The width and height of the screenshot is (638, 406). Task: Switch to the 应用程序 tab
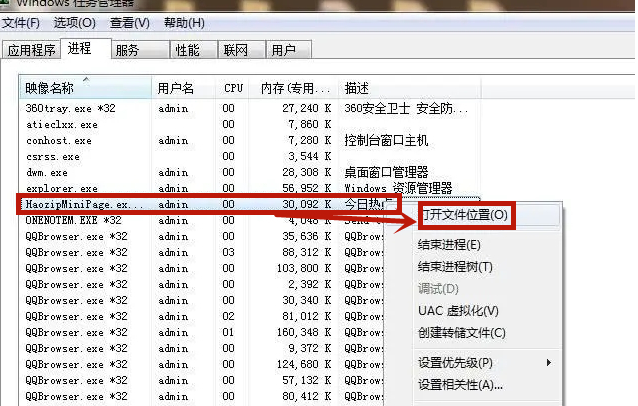tap(32, 49)
